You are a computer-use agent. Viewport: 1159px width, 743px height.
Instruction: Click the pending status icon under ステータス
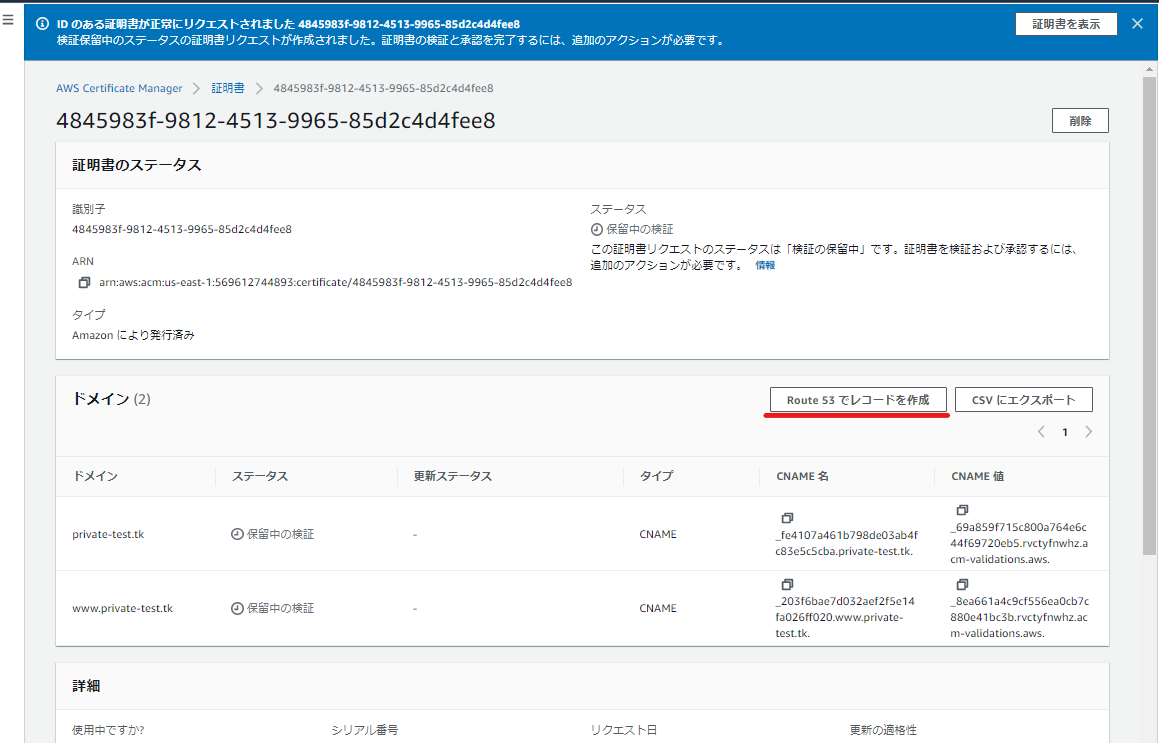pos(597,229)
